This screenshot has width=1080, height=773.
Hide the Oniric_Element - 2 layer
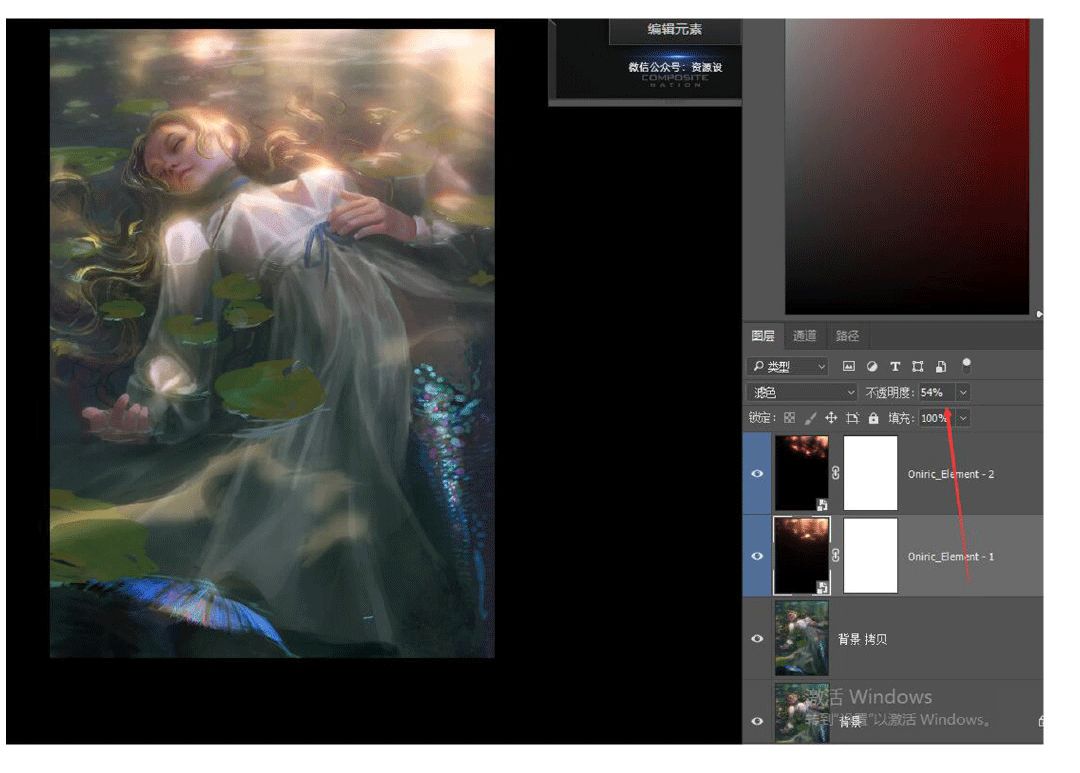[757, 473]
